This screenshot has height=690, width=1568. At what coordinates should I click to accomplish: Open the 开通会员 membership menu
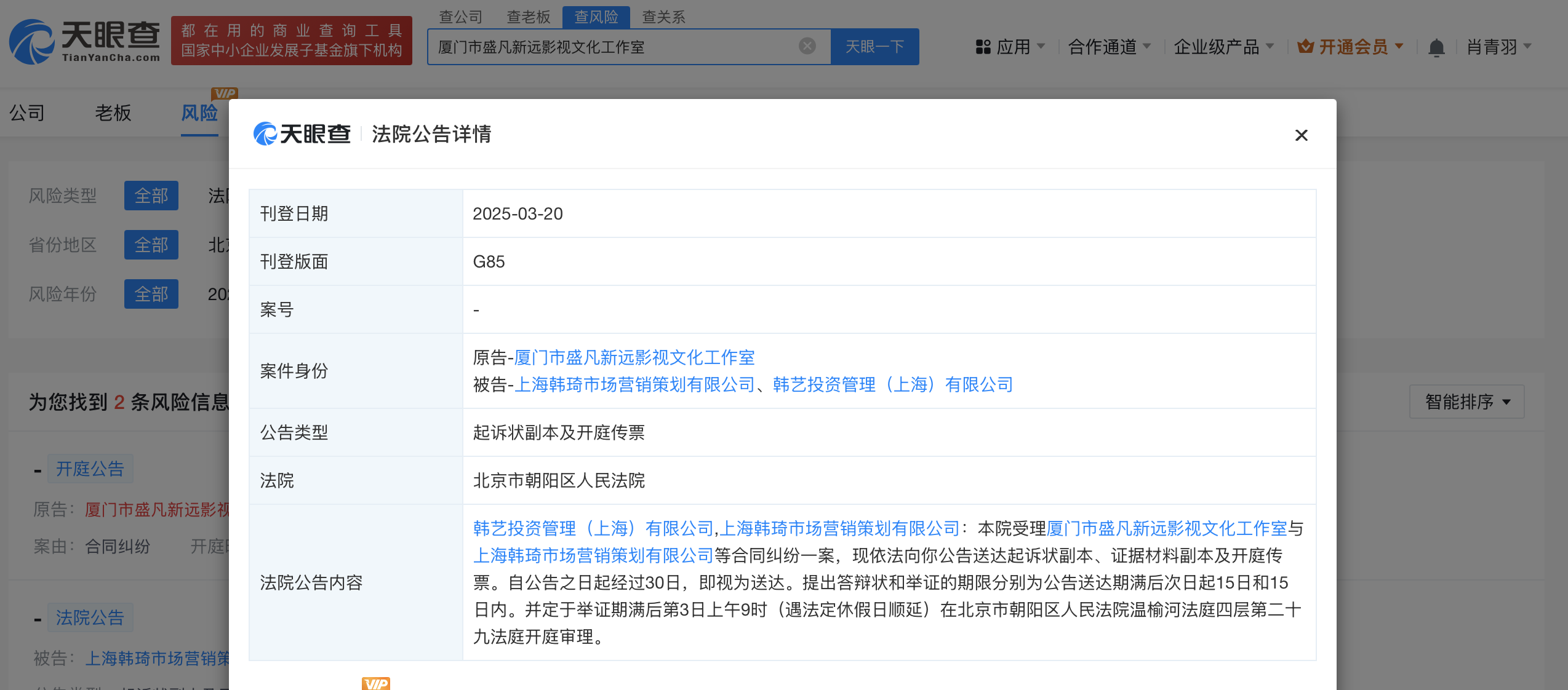(x=1350, y=47)
